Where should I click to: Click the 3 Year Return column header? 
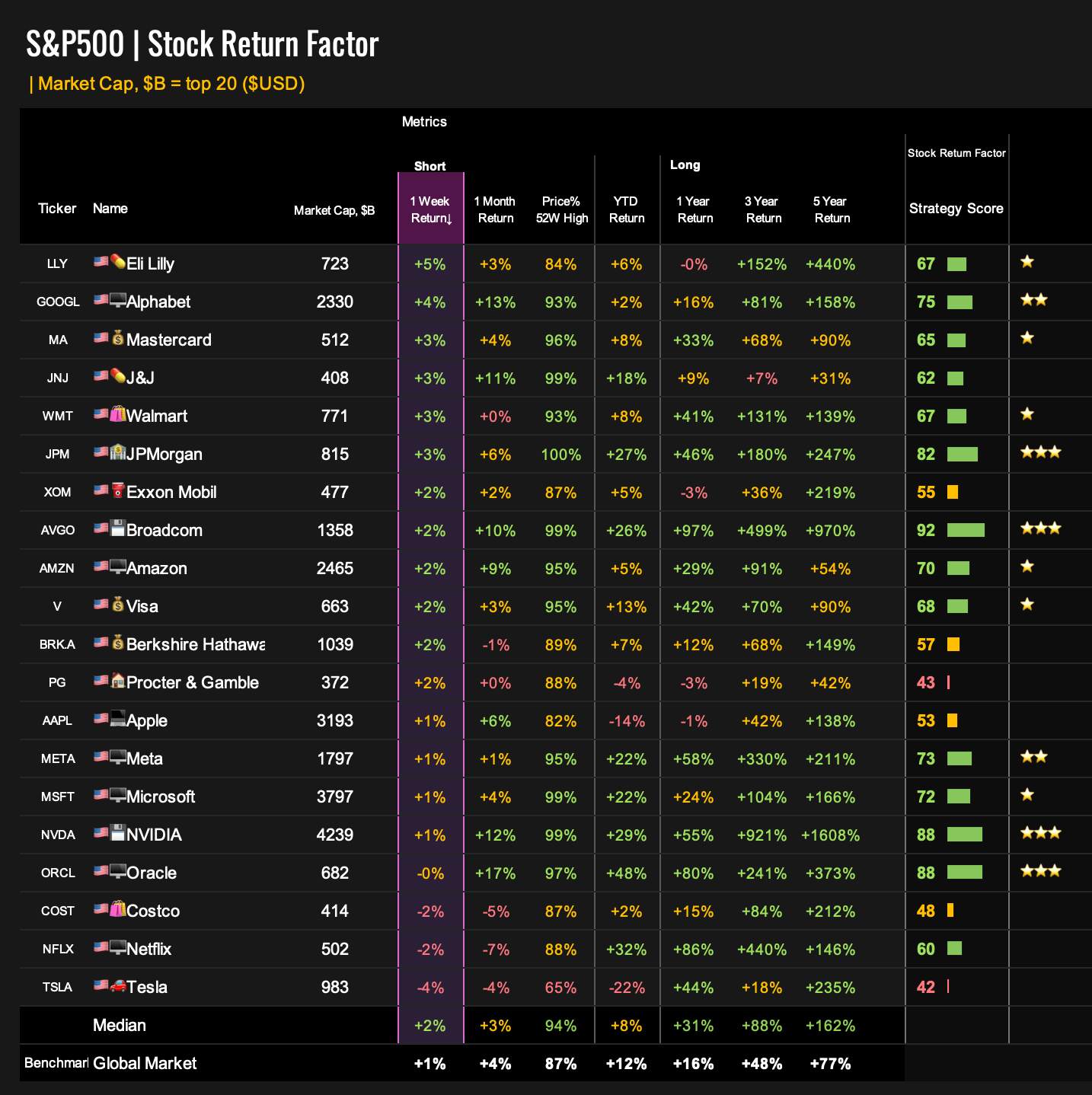coord(762,209)
